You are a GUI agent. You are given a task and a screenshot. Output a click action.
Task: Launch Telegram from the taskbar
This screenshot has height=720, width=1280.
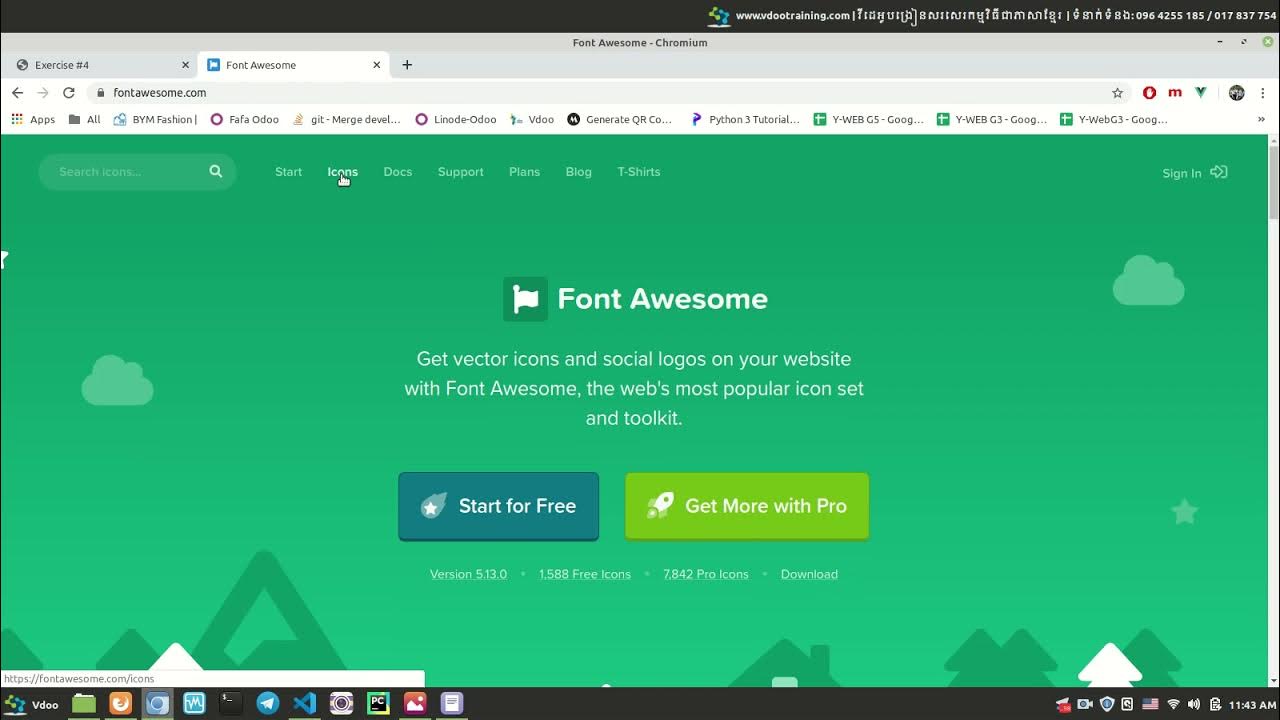click(x=267, y=703)
